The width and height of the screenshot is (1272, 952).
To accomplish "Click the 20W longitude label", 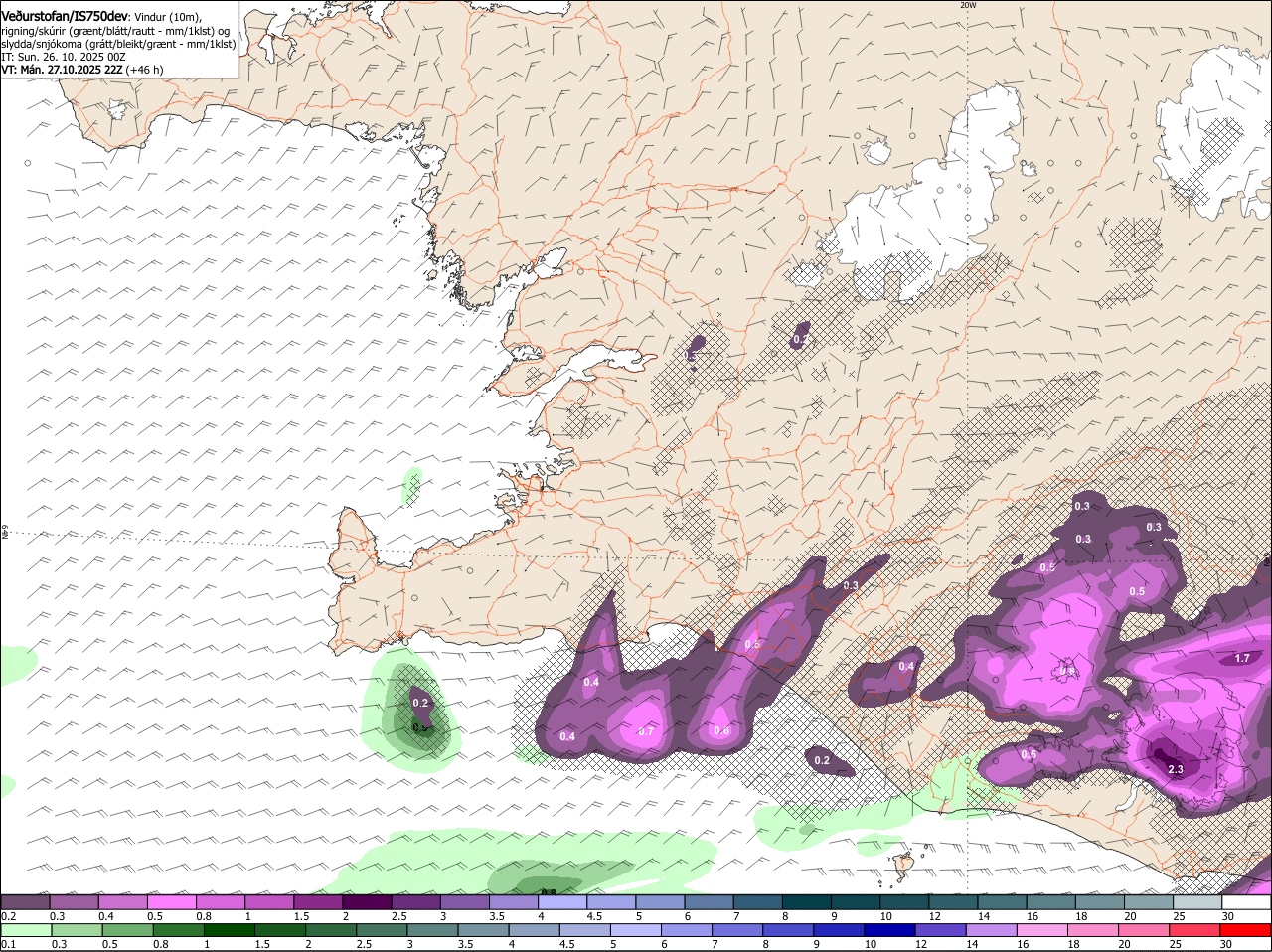I will point(968,5).
